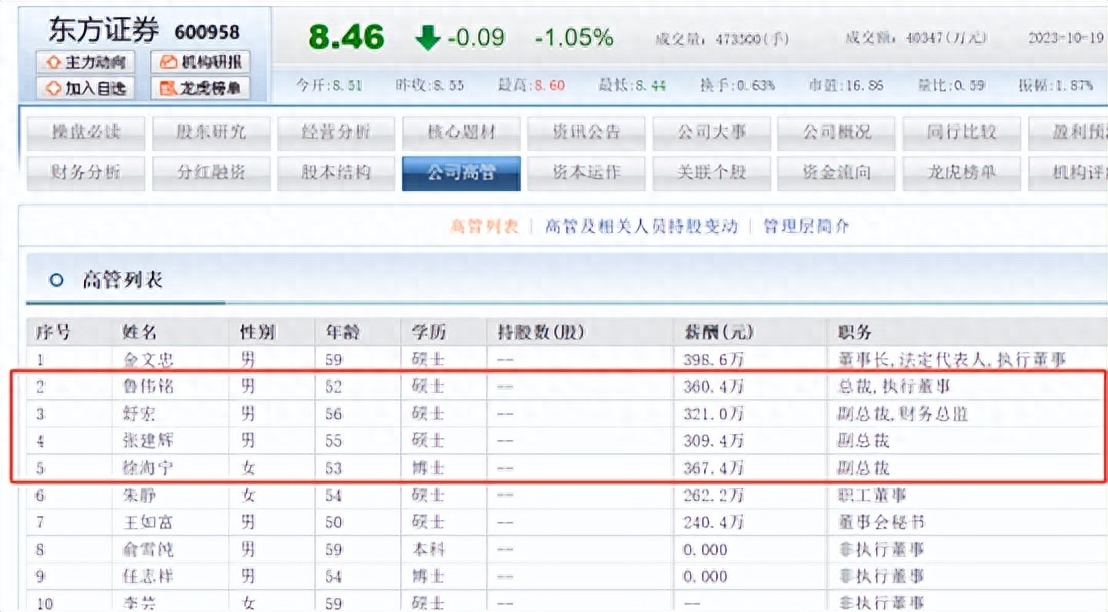Click salary value 262.2万

coord(713,495)
